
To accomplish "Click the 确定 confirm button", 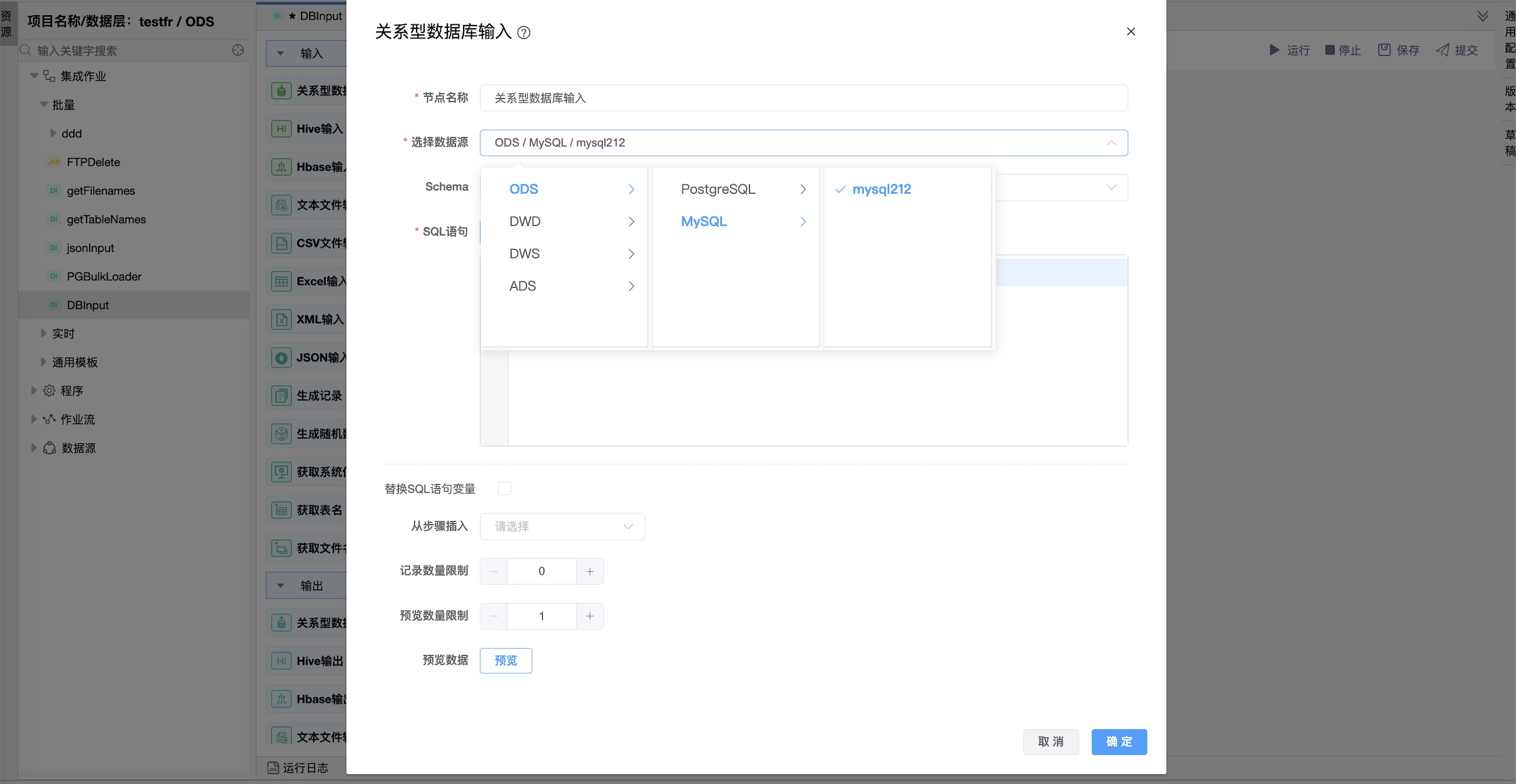I will (x=1119, y=741).
